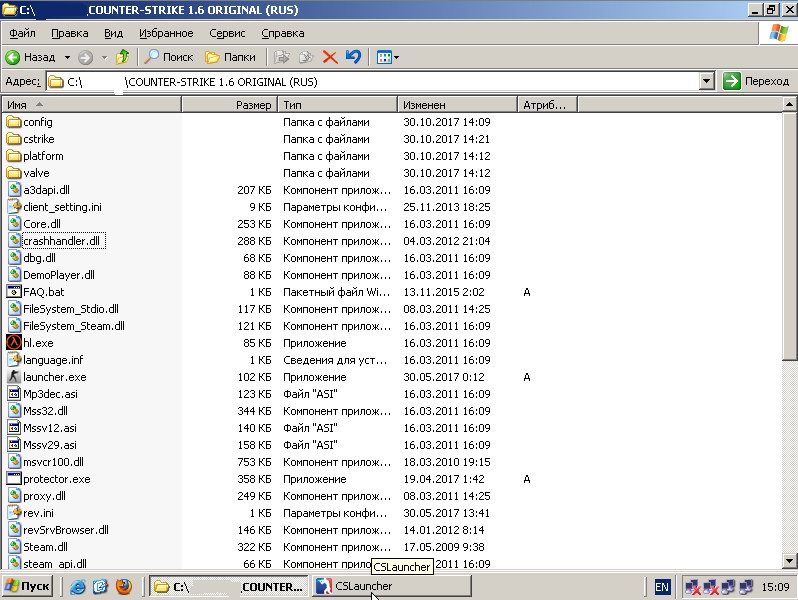The width and height of the screenshot is (798, 600).
Task: Open the Пуск Start button
Action: [27, 587]
